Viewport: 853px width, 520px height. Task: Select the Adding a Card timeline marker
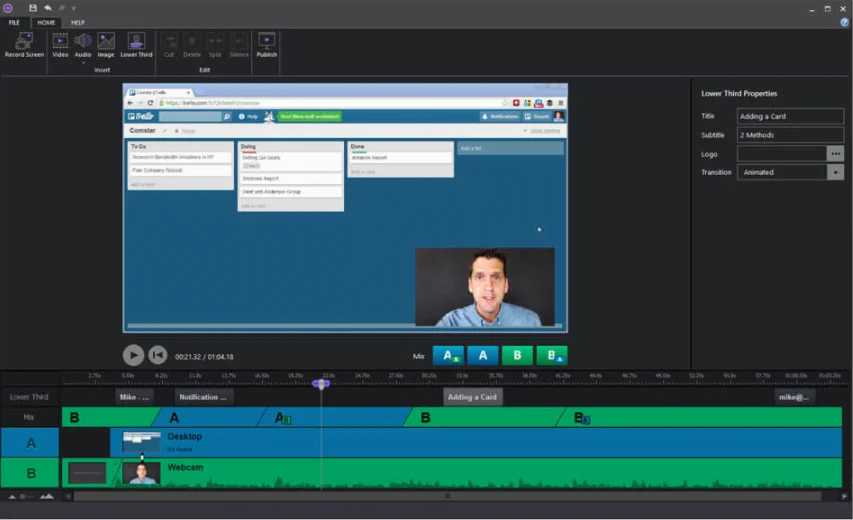click(473, 397)
